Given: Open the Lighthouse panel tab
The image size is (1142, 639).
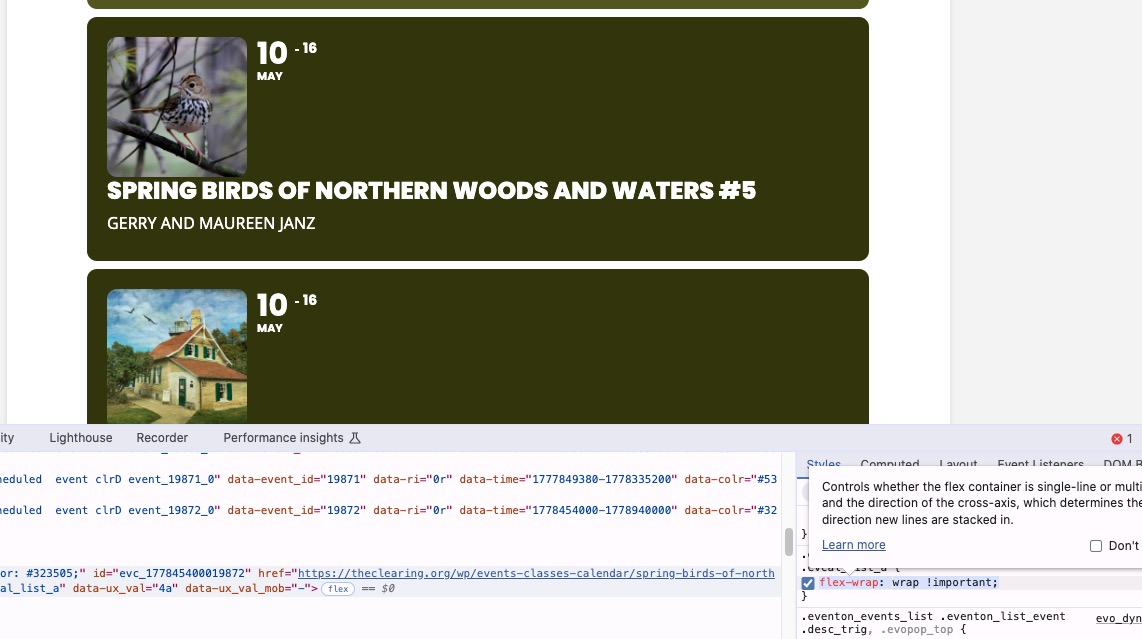Looking at the screenshot, I should coord(81,438).
